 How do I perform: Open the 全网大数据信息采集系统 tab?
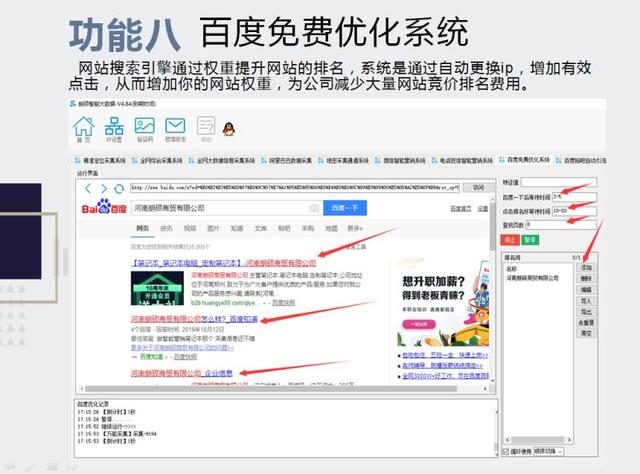click(x=222, y=160)
